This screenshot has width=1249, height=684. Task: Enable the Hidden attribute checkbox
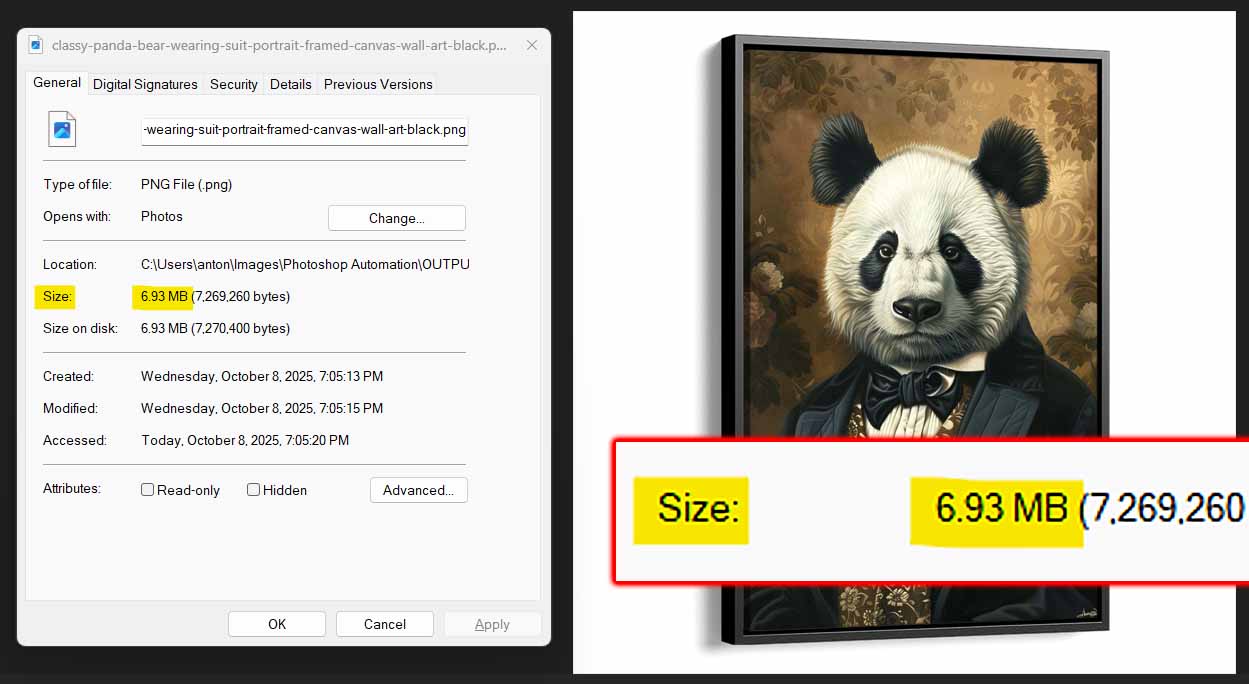point(253,489)
